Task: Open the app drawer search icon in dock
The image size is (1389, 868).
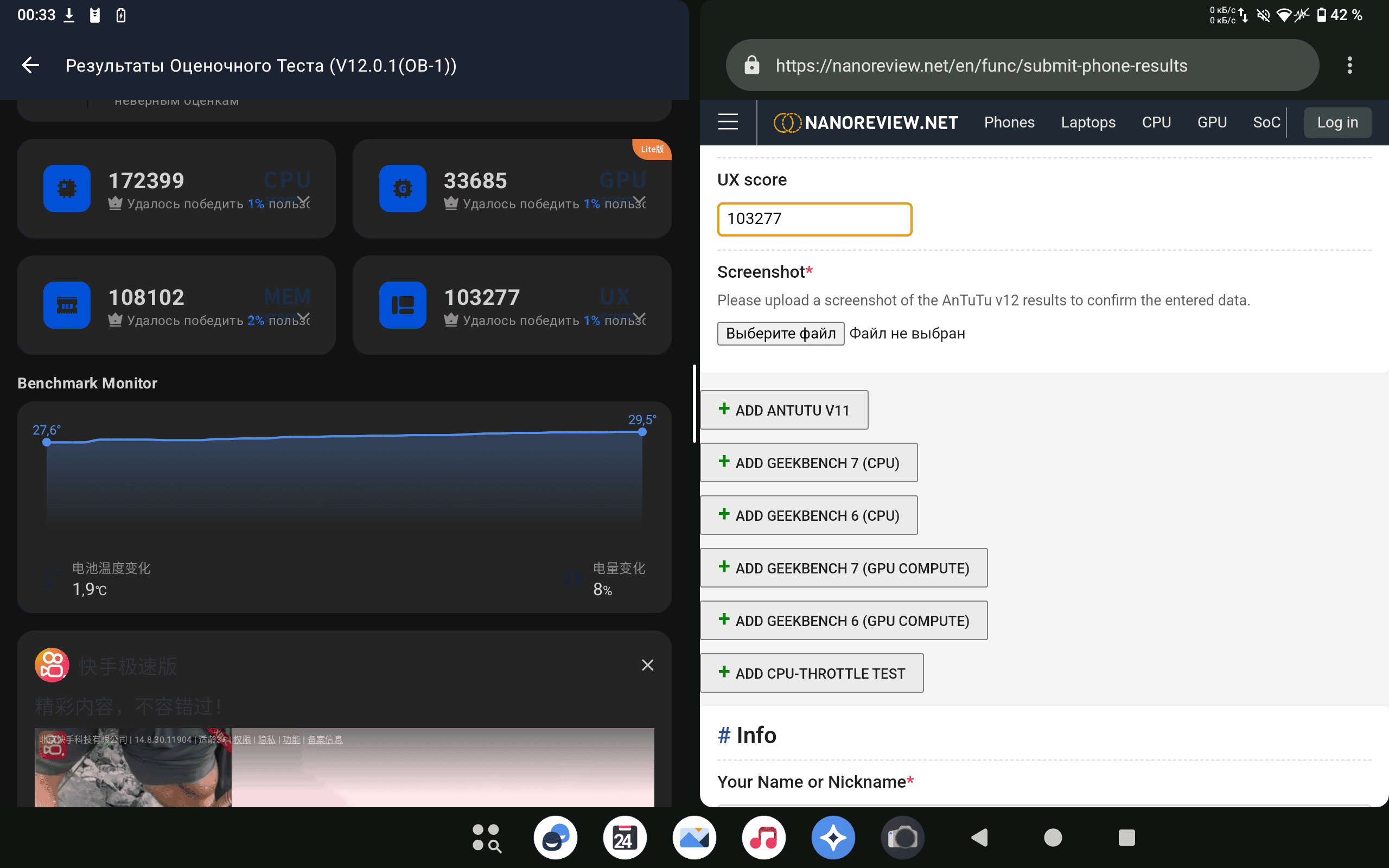Action: click(486, 838)
